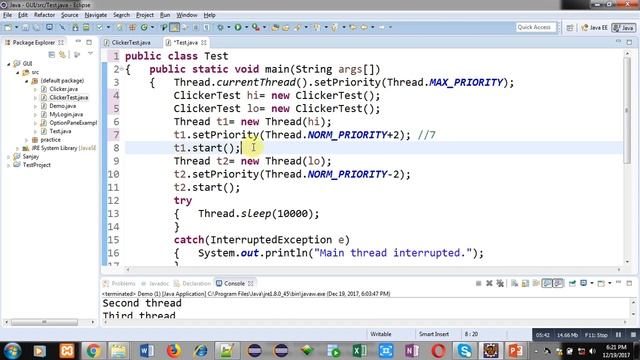The width and height of the screenshot is (640, 360).
Task: Click the Windows Start button
Action: [12, 351]
